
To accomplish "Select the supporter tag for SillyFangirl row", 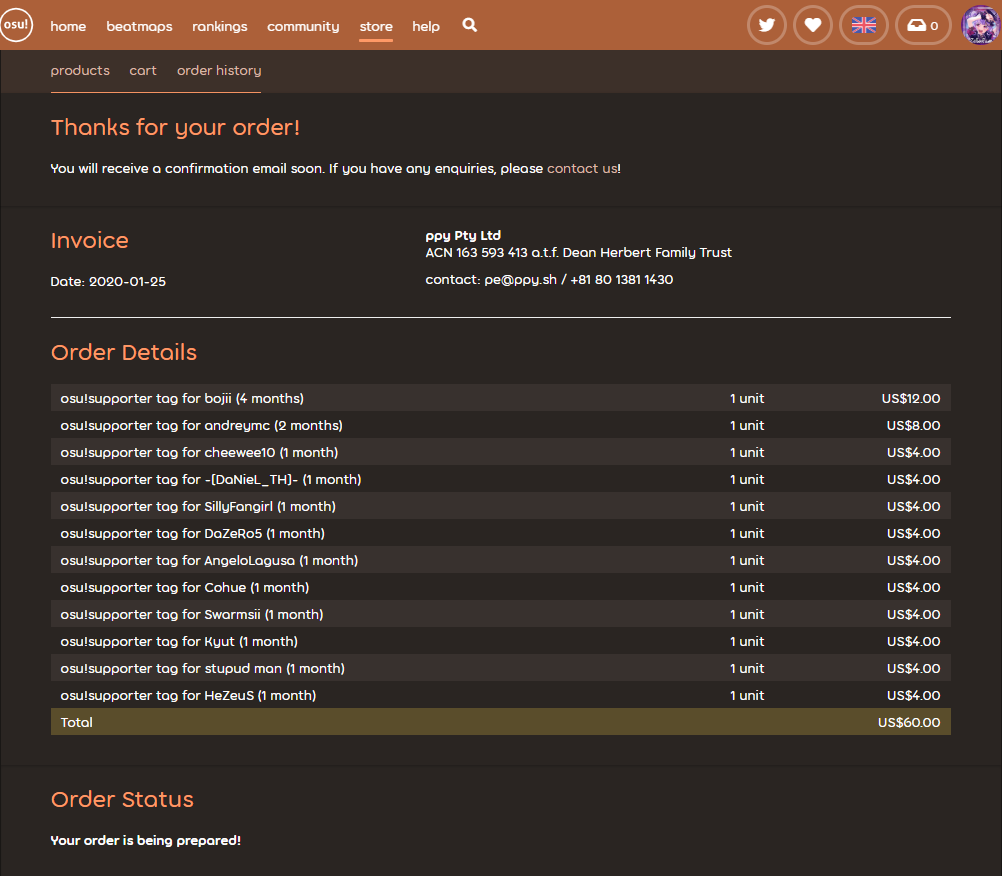I will point(501,506).
